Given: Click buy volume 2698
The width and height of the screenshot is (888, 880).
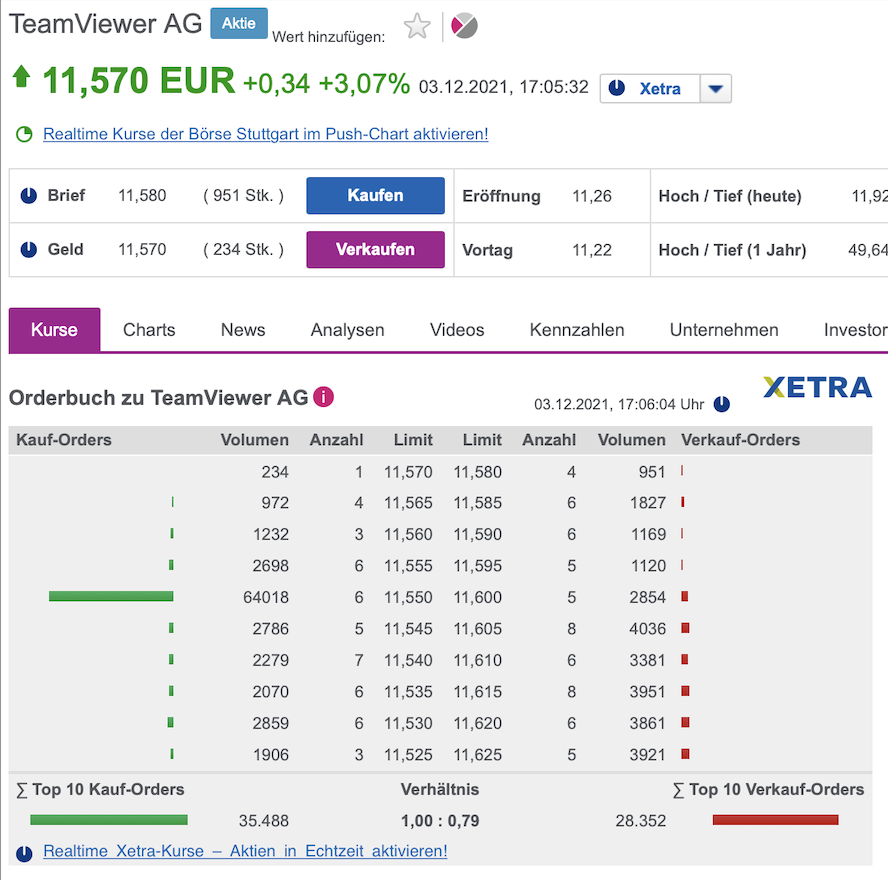Looking at the screenshot, I should click(x=270, y=566).
